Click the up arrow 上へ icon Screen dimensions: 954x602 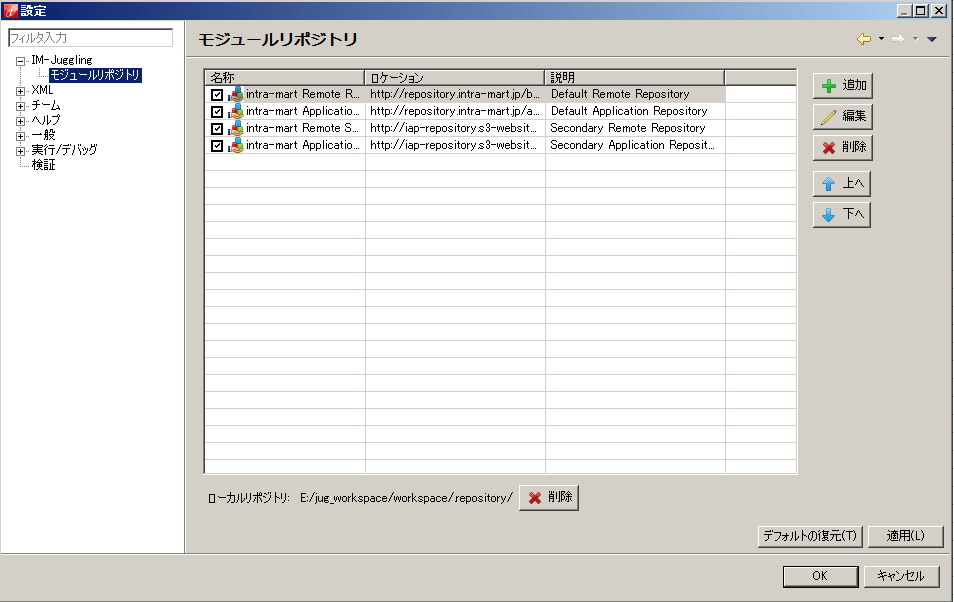click(x=828, y=184)
